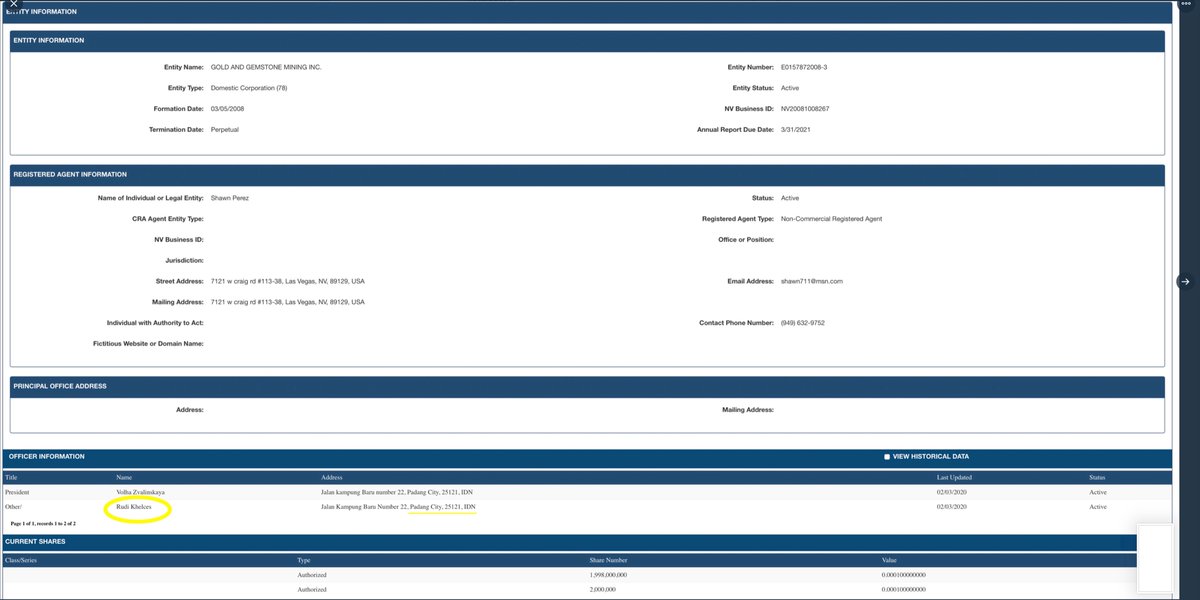Select annual report due date 3/31/2021
Image resolution: width=1200 pixels, height=600 pixels.
(796, 129)
